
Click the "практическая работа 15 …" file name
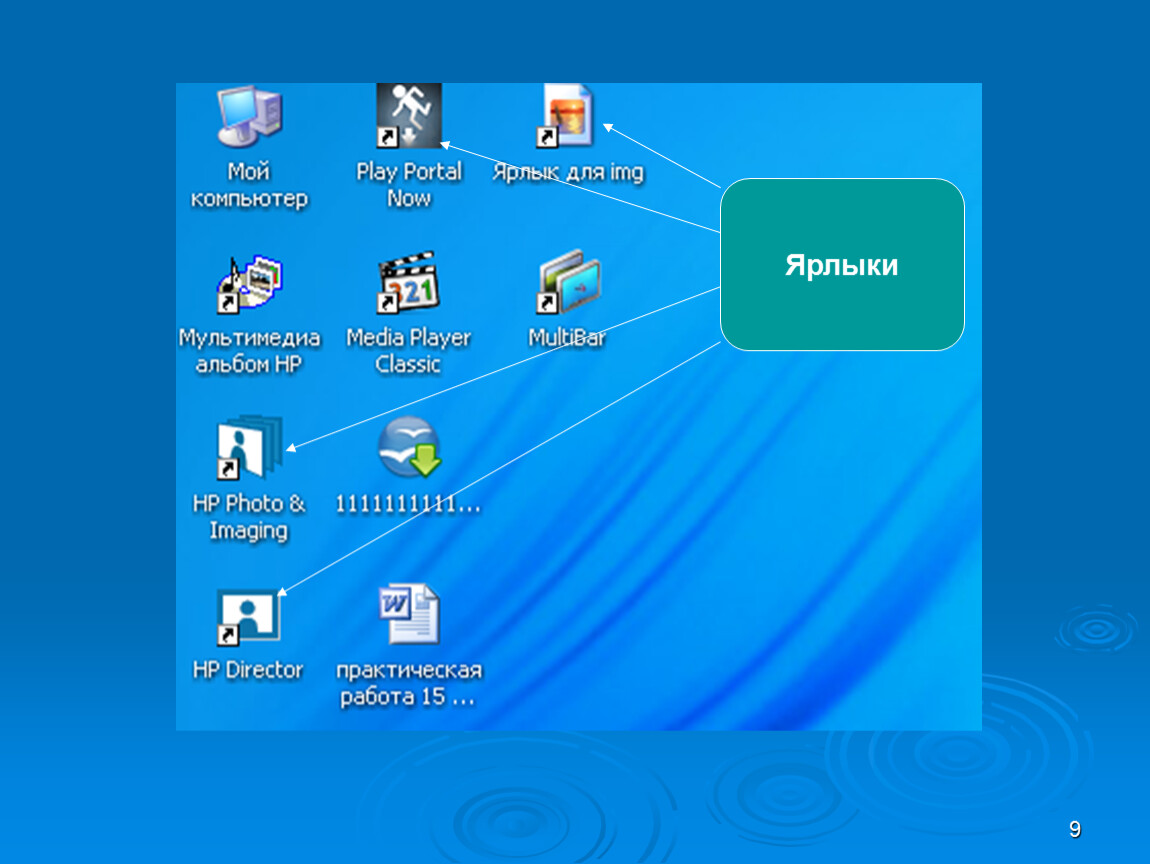[x=409, y=683]
